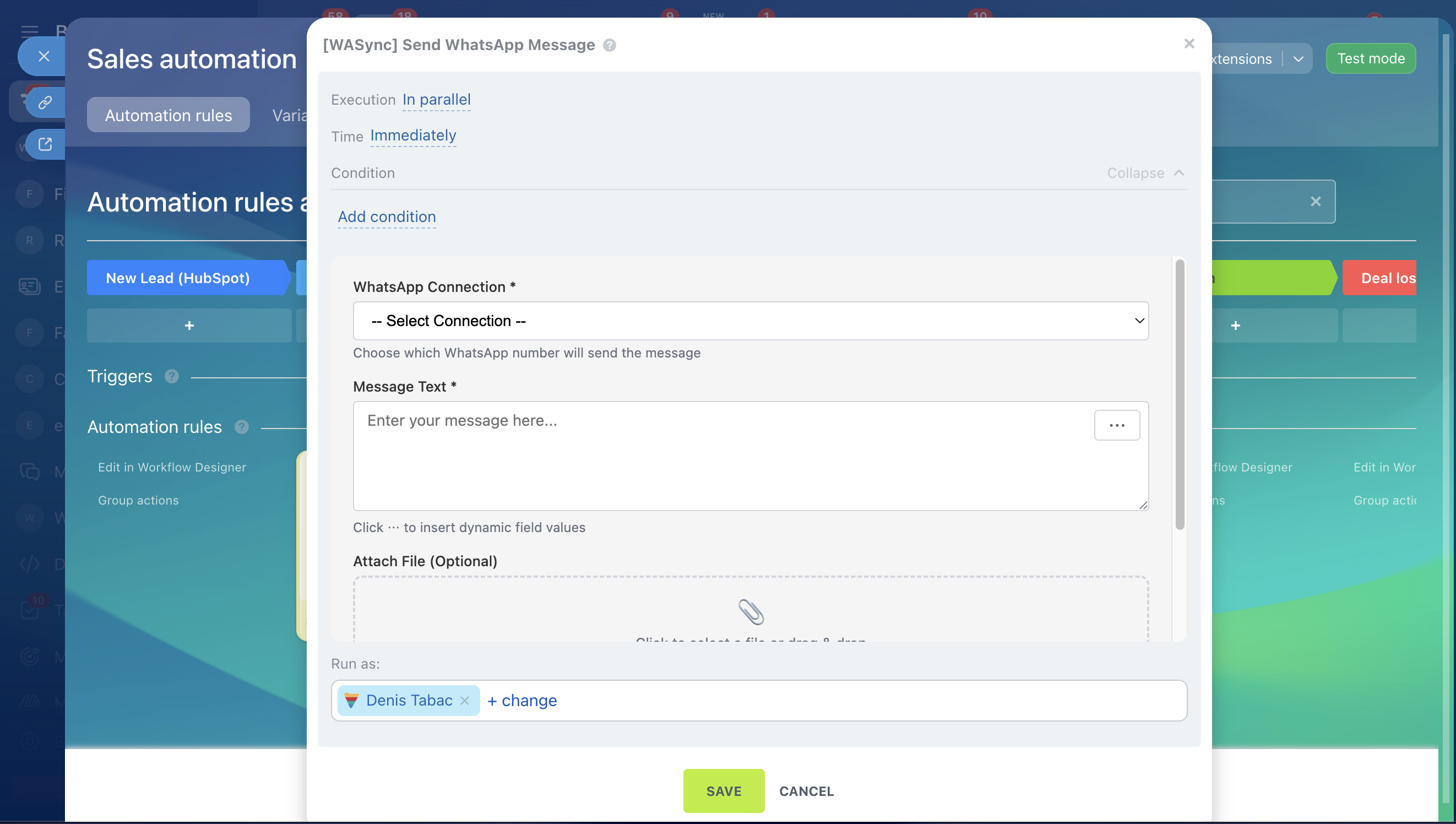The image size is (1456, 824).
Task: Close the Sales automation slider panel
Action: [44, 56]
